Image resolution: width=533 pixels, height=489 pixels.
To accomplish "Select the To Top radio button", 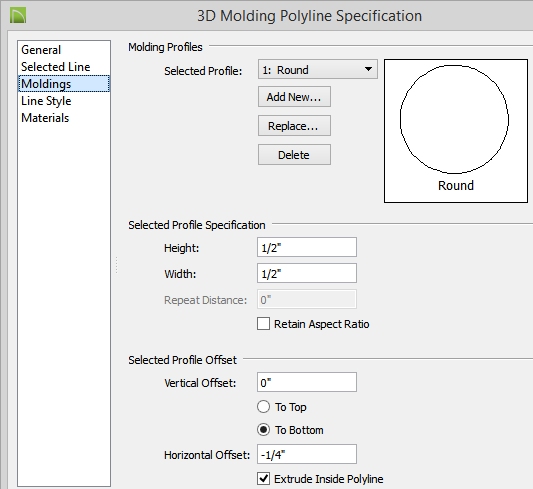I will pyautogui.click(x=263, y=407).
